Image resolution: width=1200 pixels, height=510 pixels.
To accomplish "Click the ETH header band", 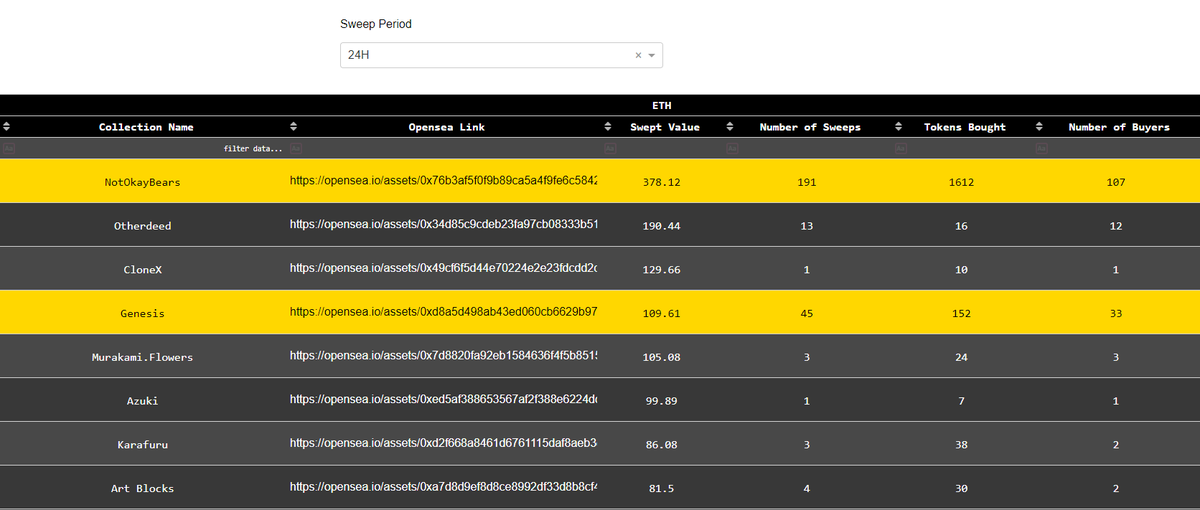I will tap(661, 105).
